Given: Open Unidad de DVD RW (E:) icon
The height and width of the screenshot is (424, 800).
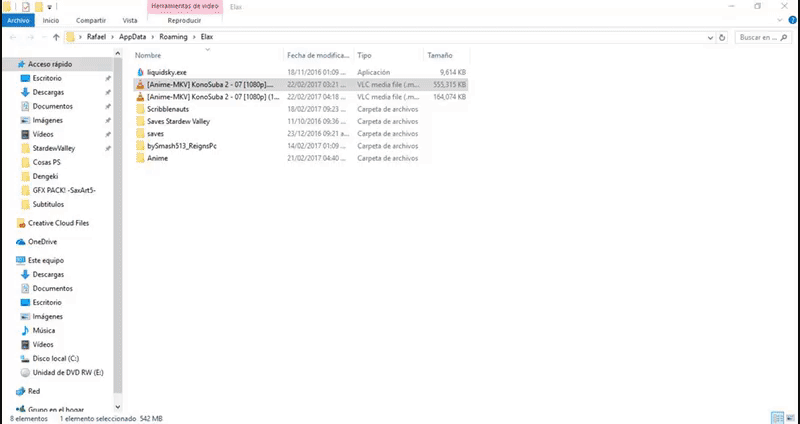Looking at the screenshot, I should click(25, 372).
